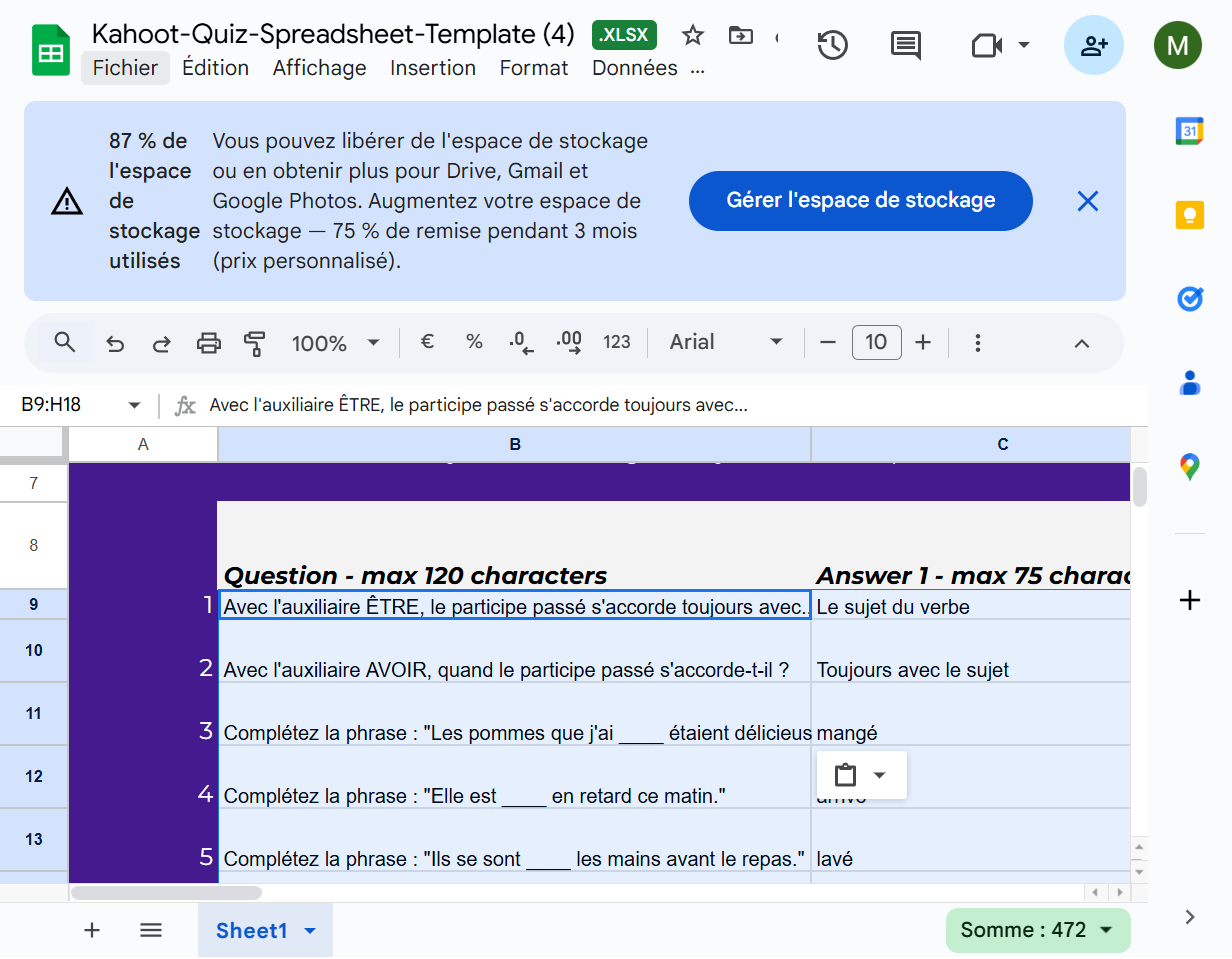This screenshot has height=959, width=1232.
Task: Open Google Tasks side panel
Action: (x=1189, y=299)
